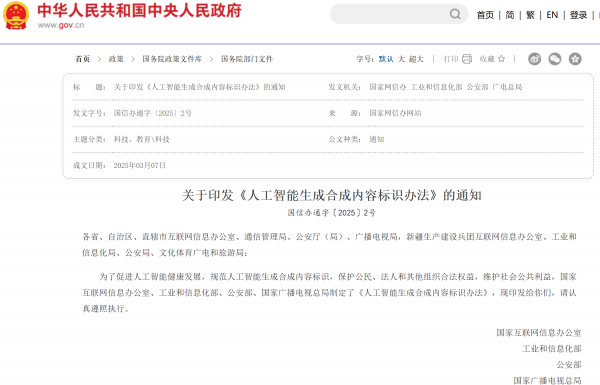600x385 pixels.
Task: Switch to simplified Chinese 简
Action: tap(510, 15)
